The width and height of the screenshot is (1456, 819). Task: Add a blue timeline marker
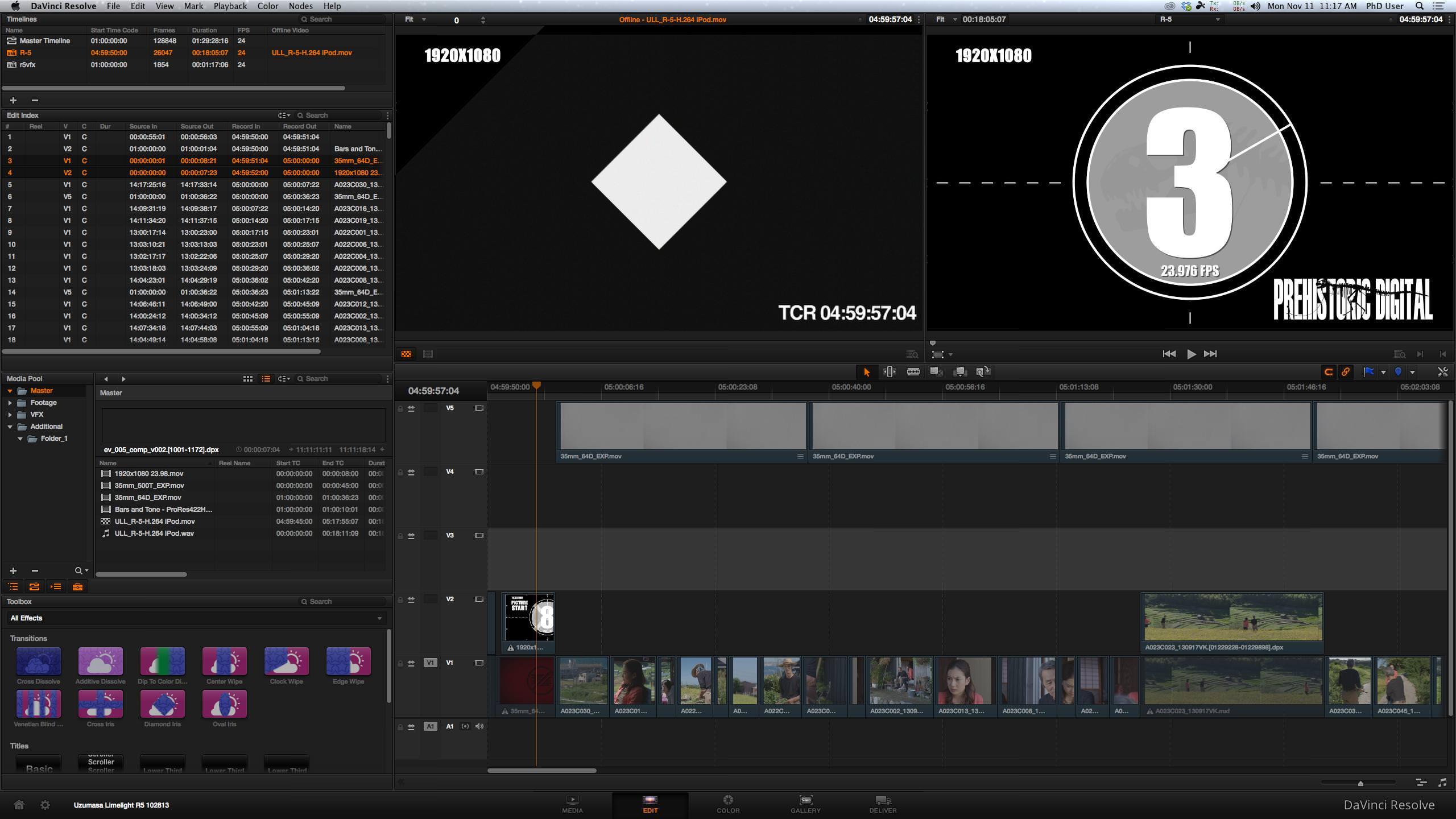point(1398,372)
